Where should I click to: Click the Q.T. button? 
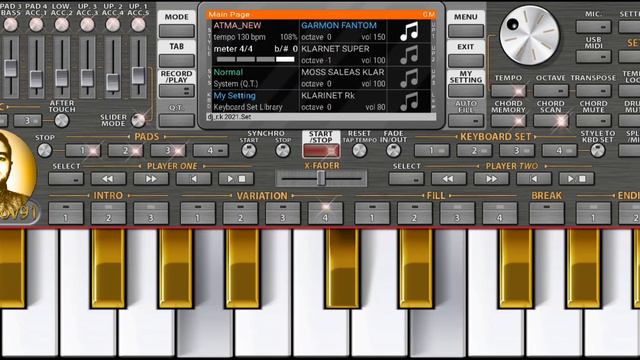176,121
